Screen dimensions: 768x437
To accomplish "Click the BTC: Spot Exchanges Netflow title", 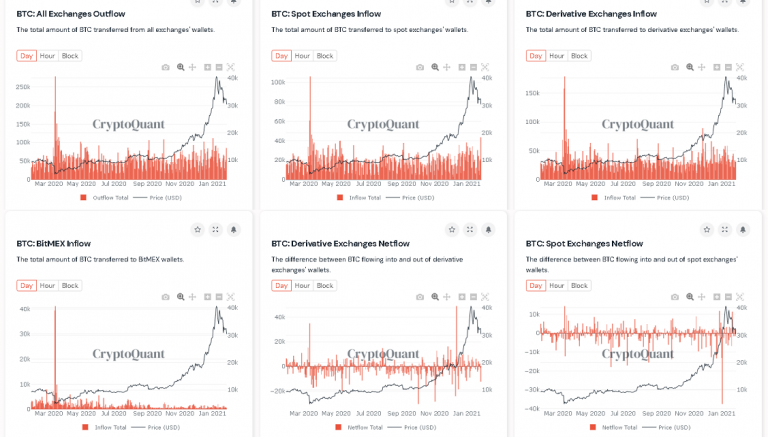I will coord(584,243).
